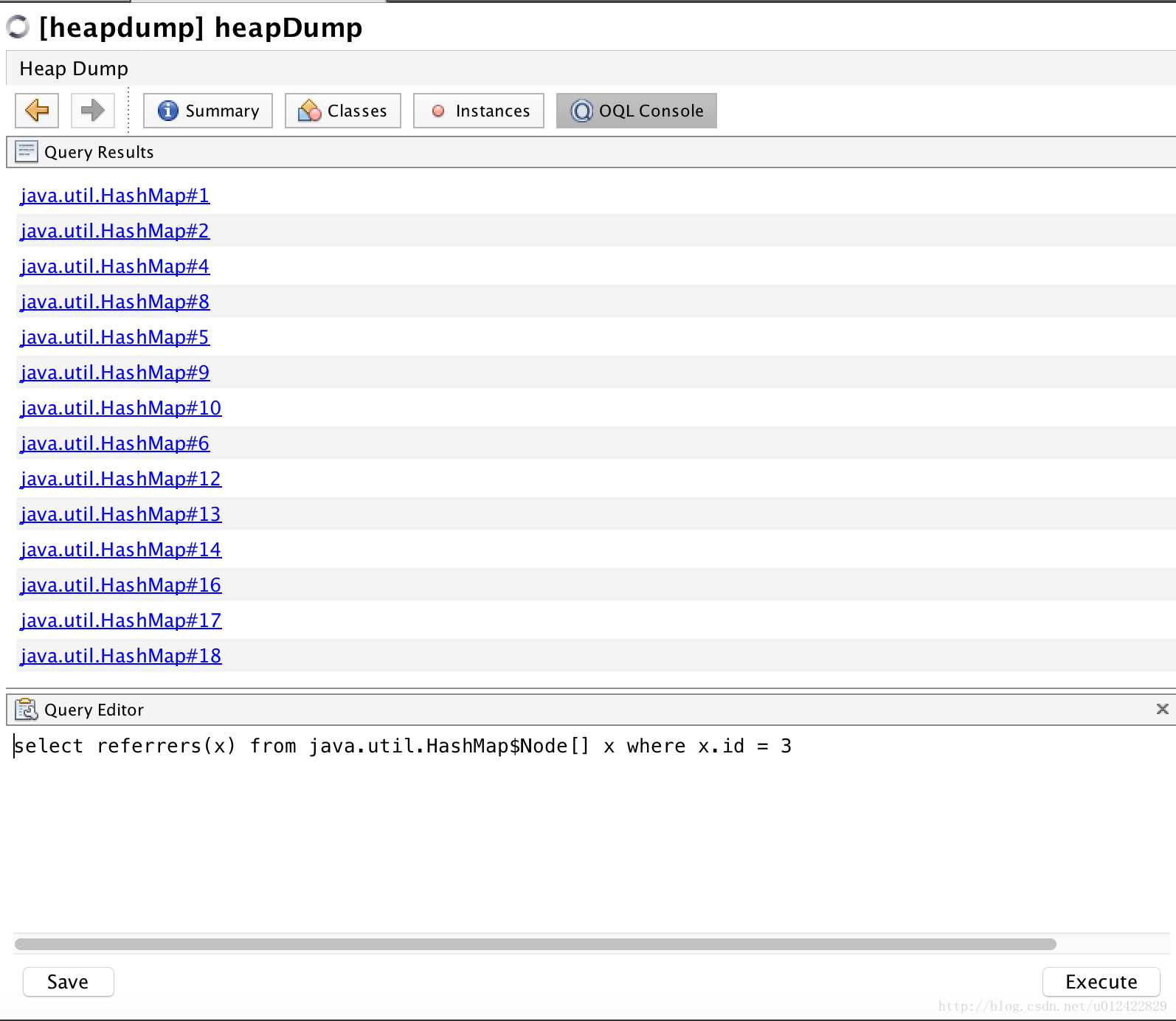
Task: Save the current OQL query
Action: (69, 982)
